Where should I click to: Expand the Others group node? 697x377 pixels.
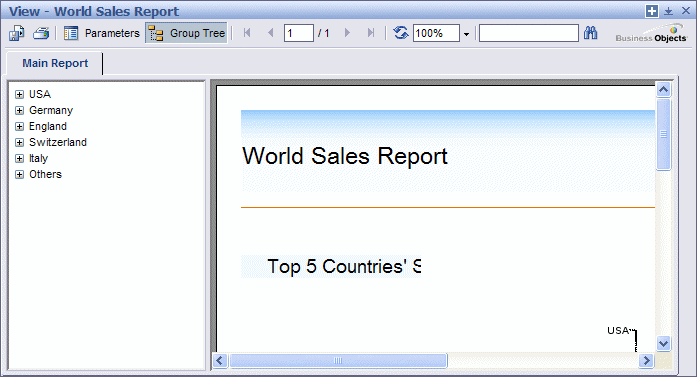(x=19, y=174)
